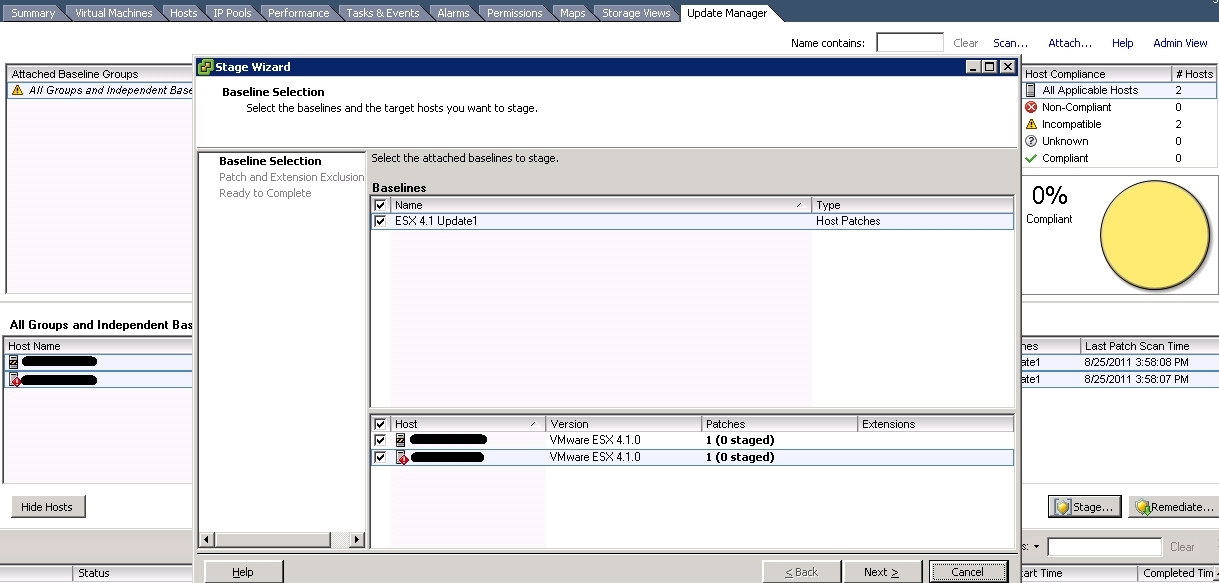1219x583 pixels.
Task: Click the green Compliant checkmark icon
Action: point(1031,158)
